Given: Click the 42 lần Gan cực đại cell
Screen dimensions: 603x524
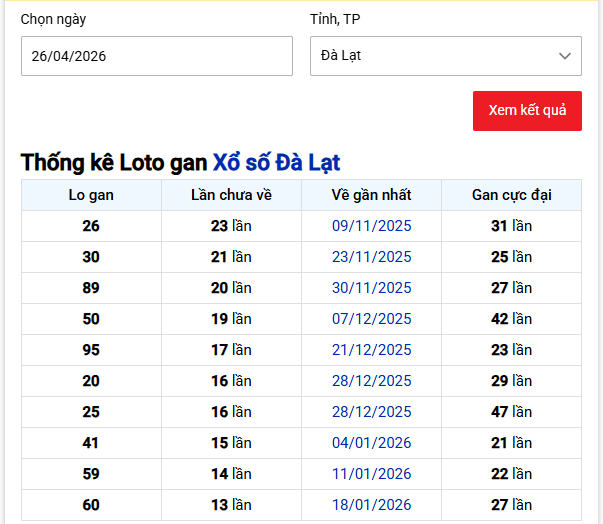Looking at the screenshot, I should [x=511, y=319].
